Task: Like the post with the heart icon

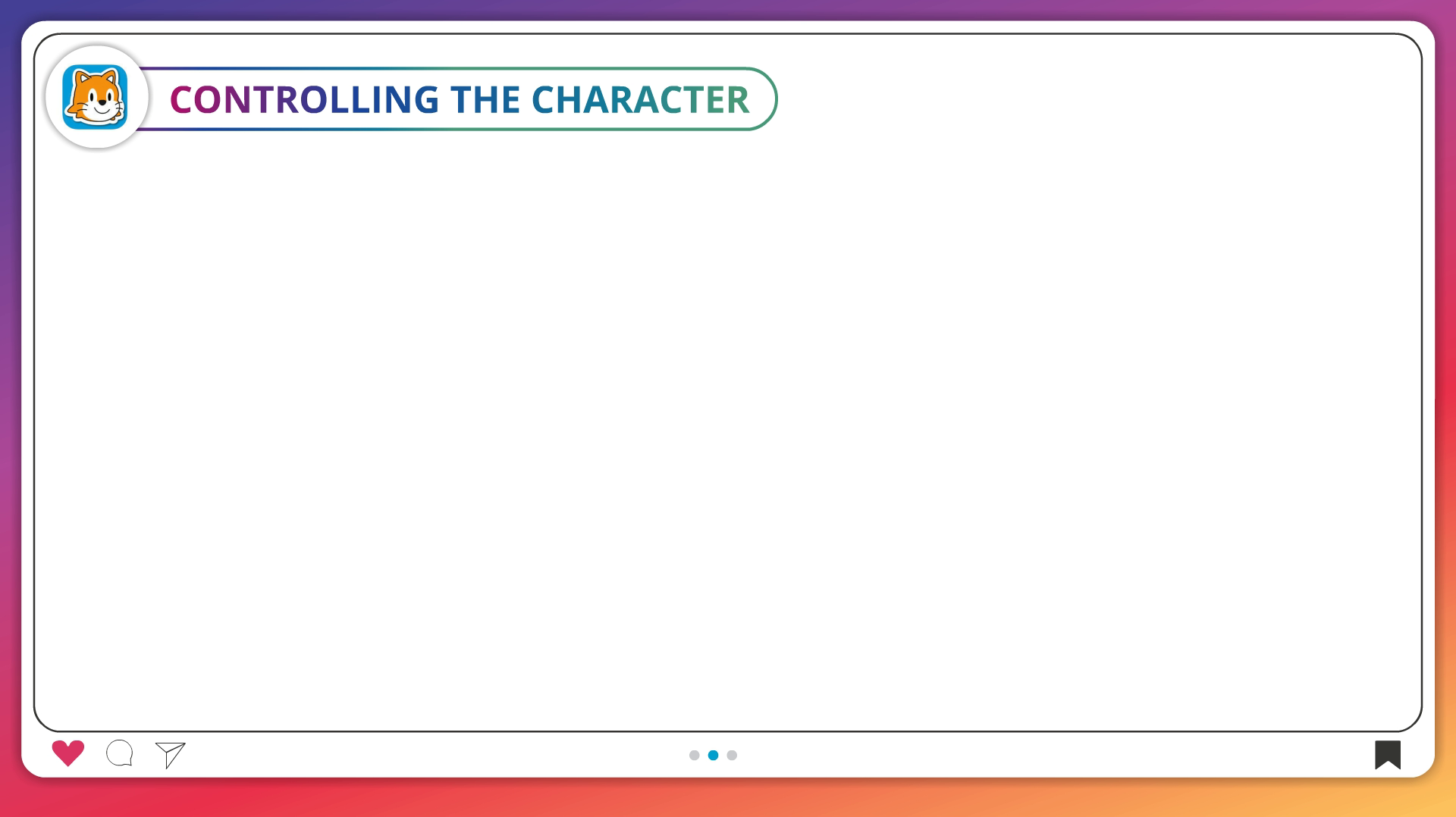Action: pos(68,753)
